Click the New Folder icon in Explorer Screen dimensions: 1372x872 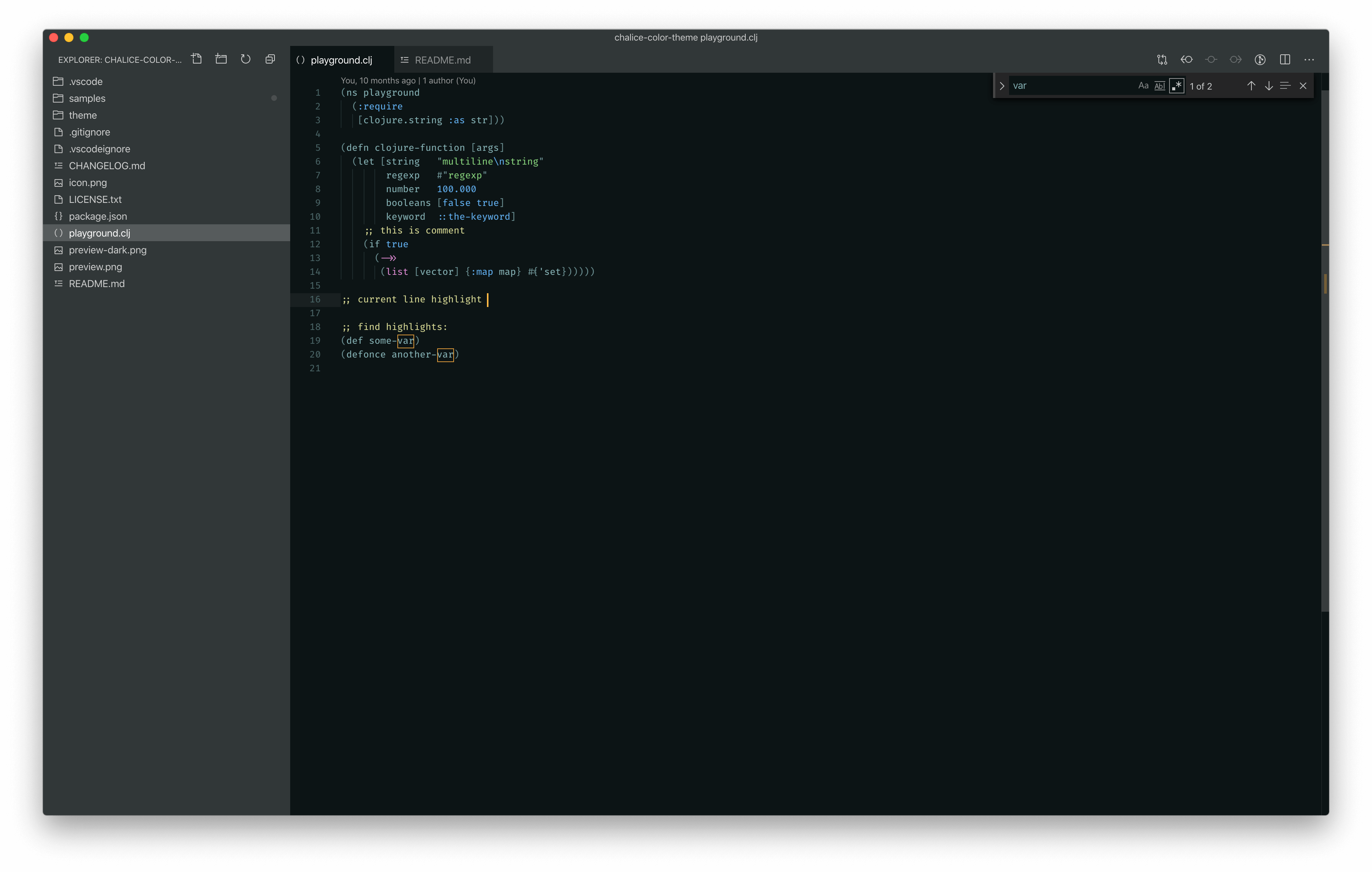(221, 59)
